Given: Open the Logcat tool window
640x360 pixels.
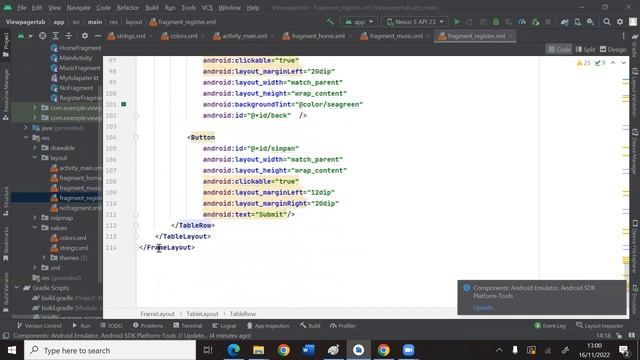Looking at the screenshot, I should pos(224,326).
